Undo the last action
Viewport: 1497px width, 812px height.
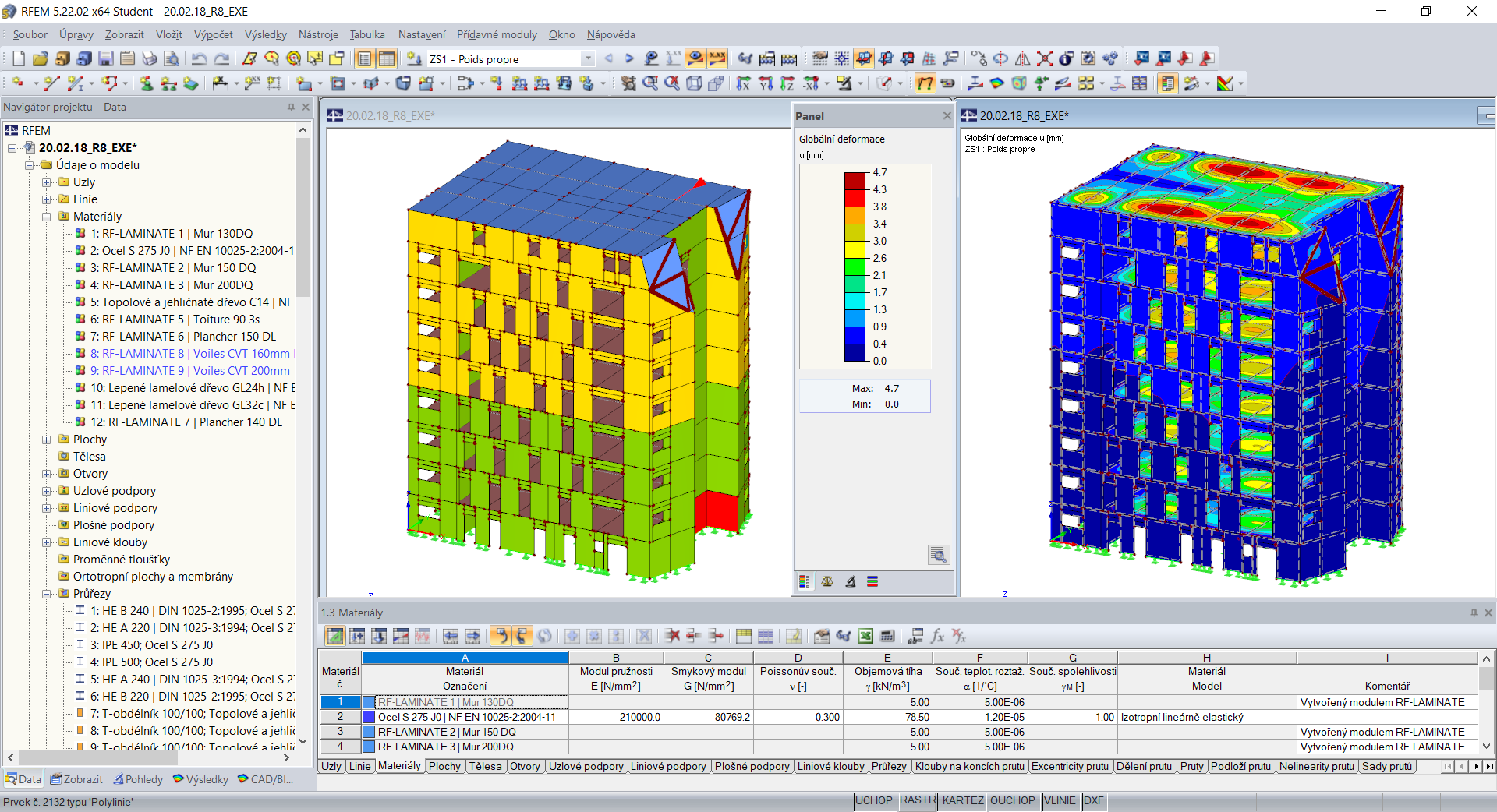[200, 58]
